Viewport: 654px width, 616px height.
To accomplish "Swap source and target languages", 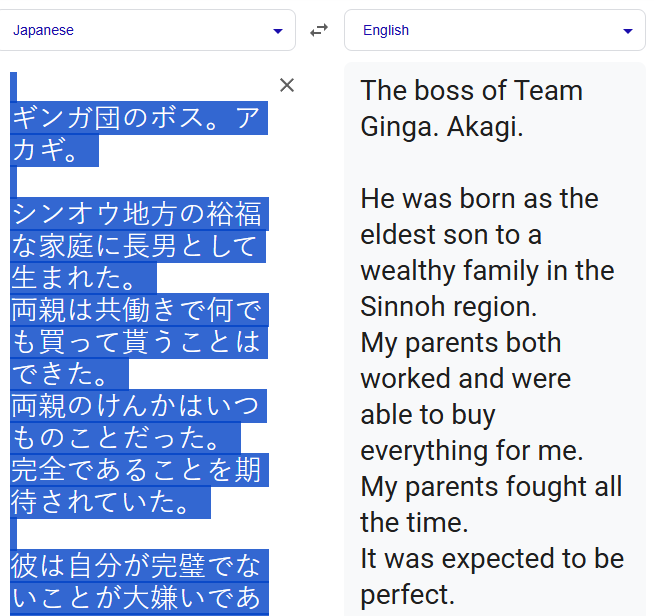I will pos(319,30).
